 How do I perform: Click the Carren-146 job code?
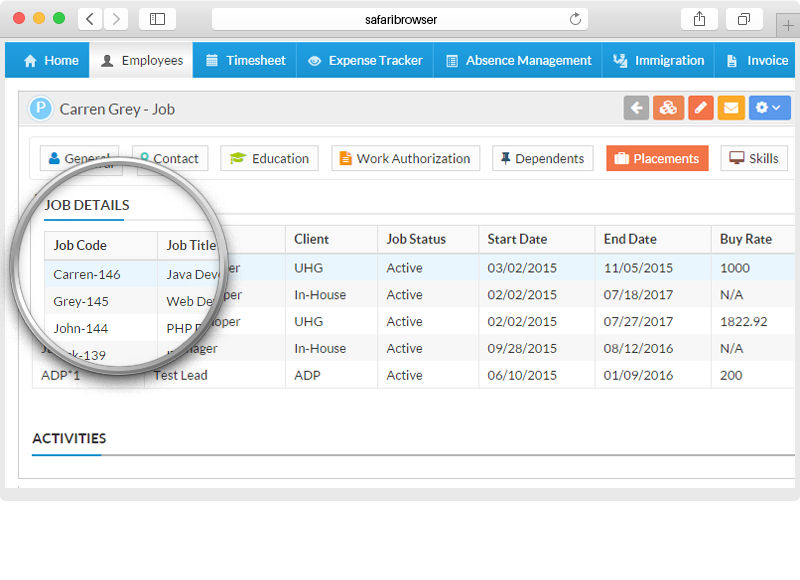pyautogui.click(x=87, y=274)
